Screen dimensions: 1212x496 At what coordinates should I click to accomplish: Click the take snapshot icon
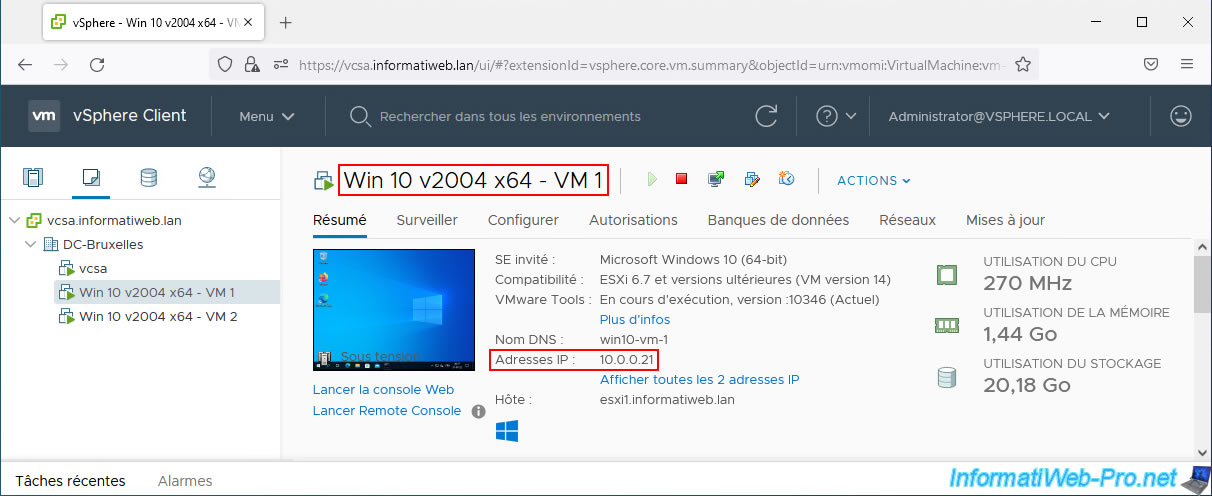[786, 180]
